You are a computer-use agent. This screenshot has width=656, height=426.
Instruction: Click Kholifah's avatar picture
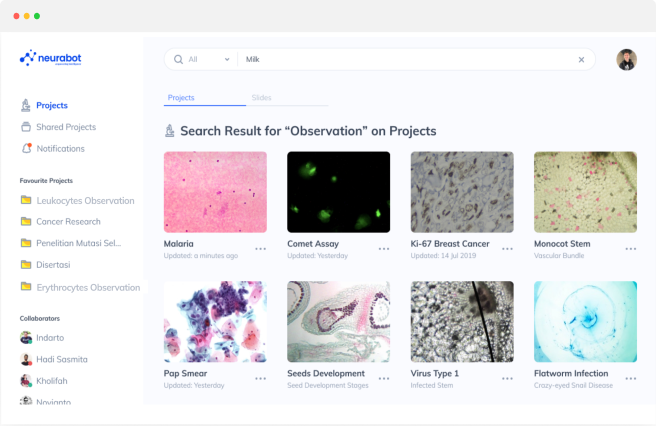[x=26, y=380]
